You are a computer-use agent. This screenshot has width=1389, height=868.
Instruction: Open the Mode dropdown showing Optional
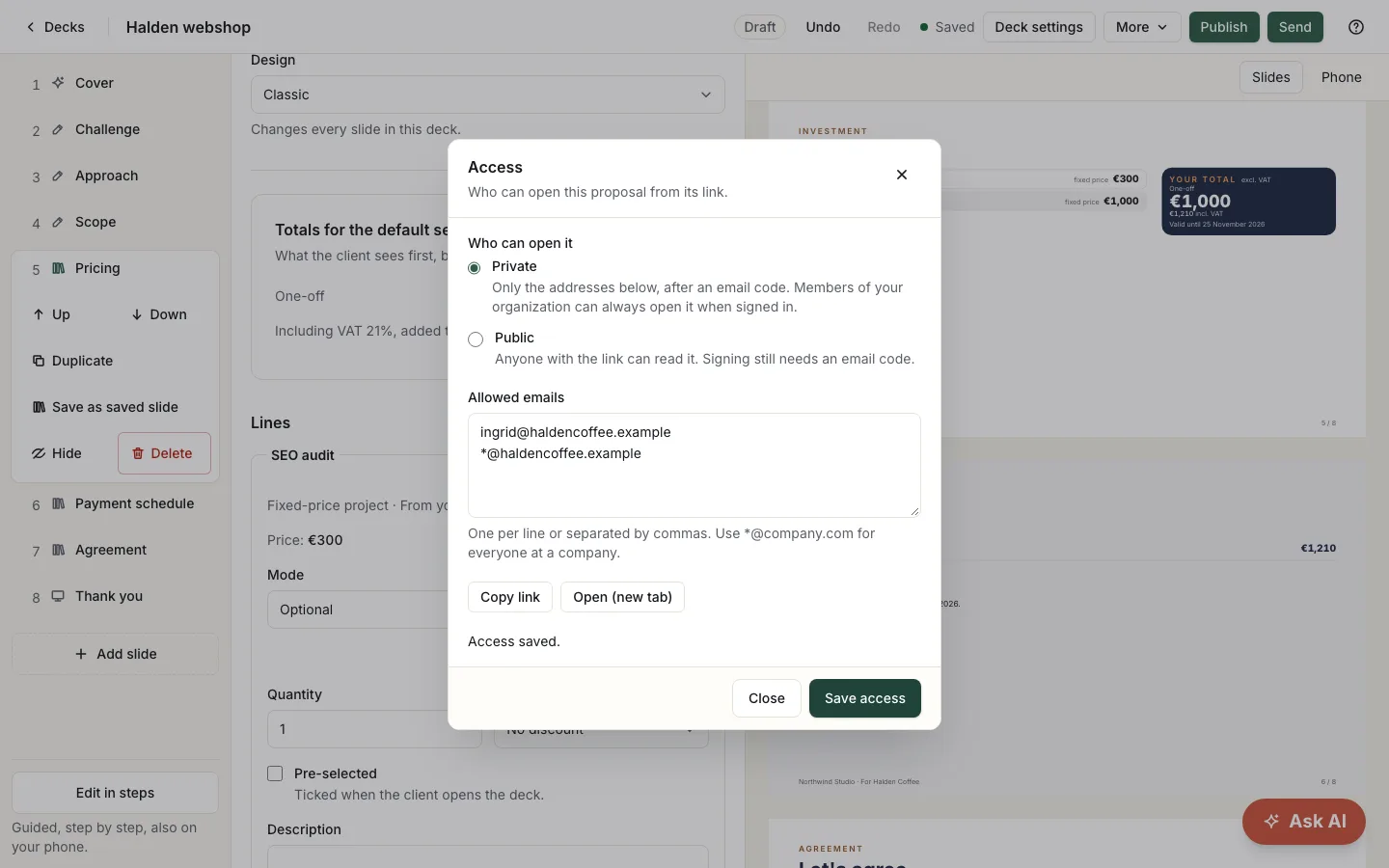pyautogui.click(x=358, y=610)
